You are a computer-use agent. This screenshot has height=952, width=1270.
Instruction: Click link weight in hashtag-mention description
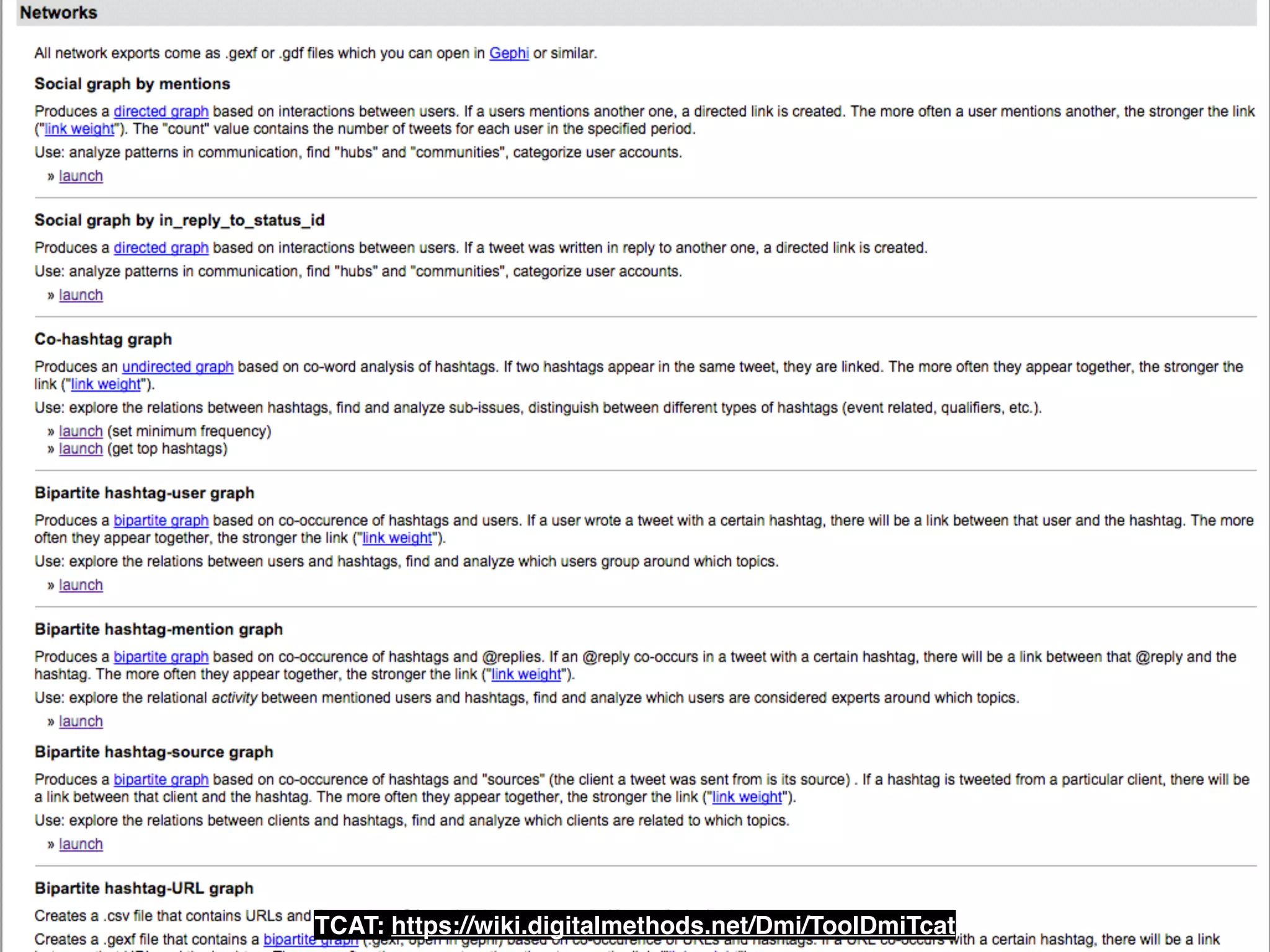click(526, 674)
